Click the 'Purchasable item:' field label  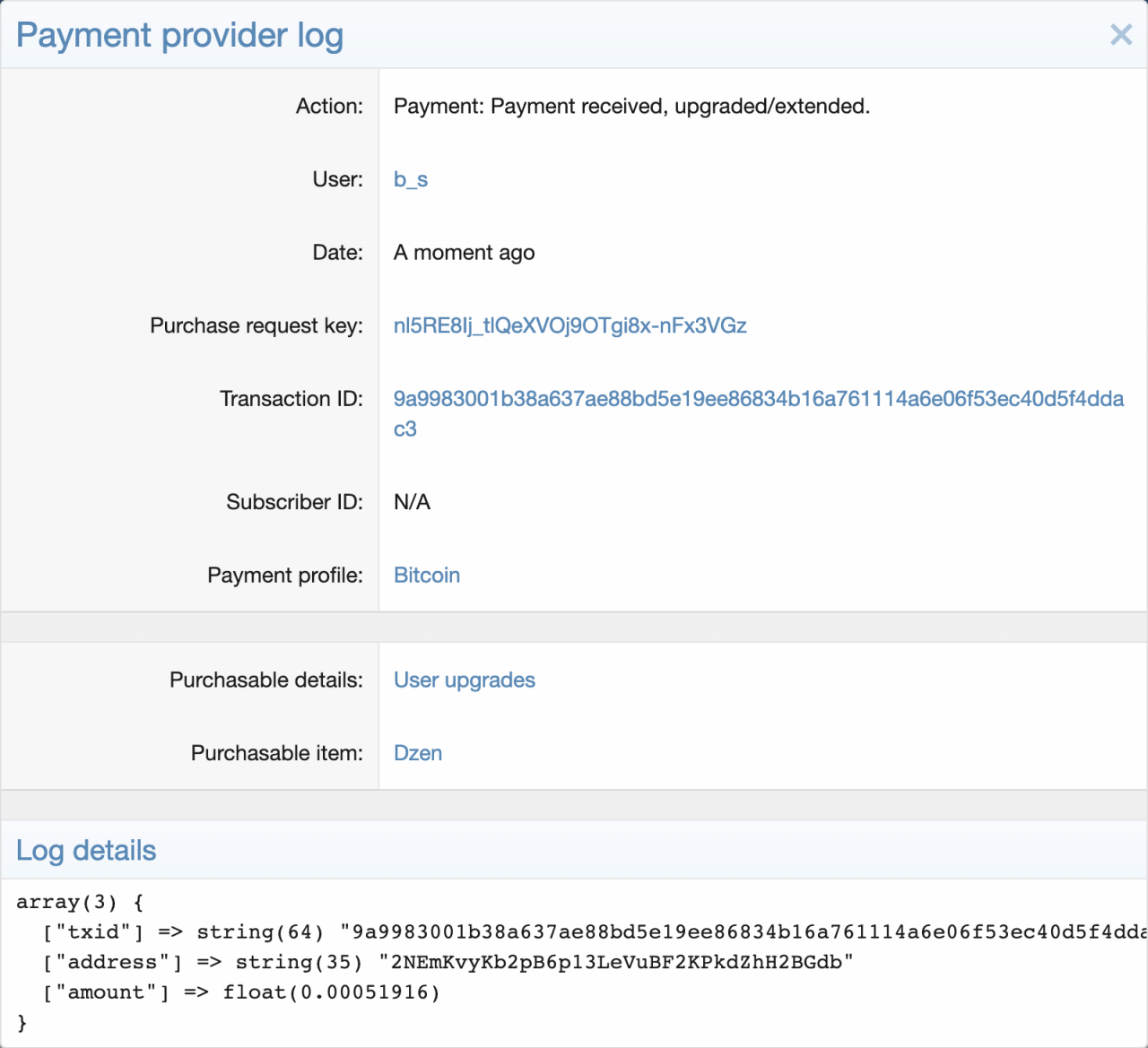pos(277,753)
